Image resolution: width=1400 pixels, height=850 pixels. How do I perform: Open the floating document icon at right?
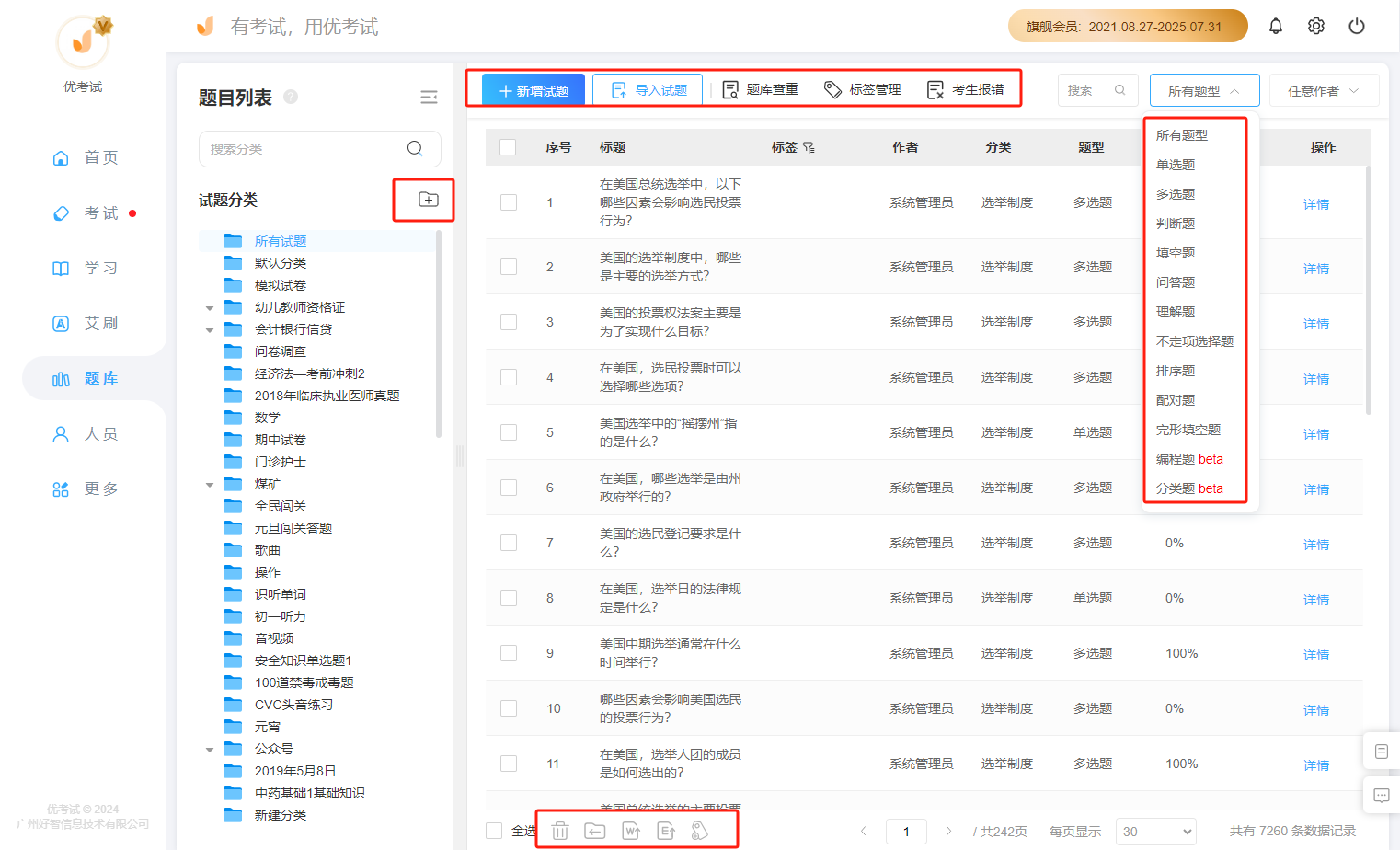(1381, 752)
